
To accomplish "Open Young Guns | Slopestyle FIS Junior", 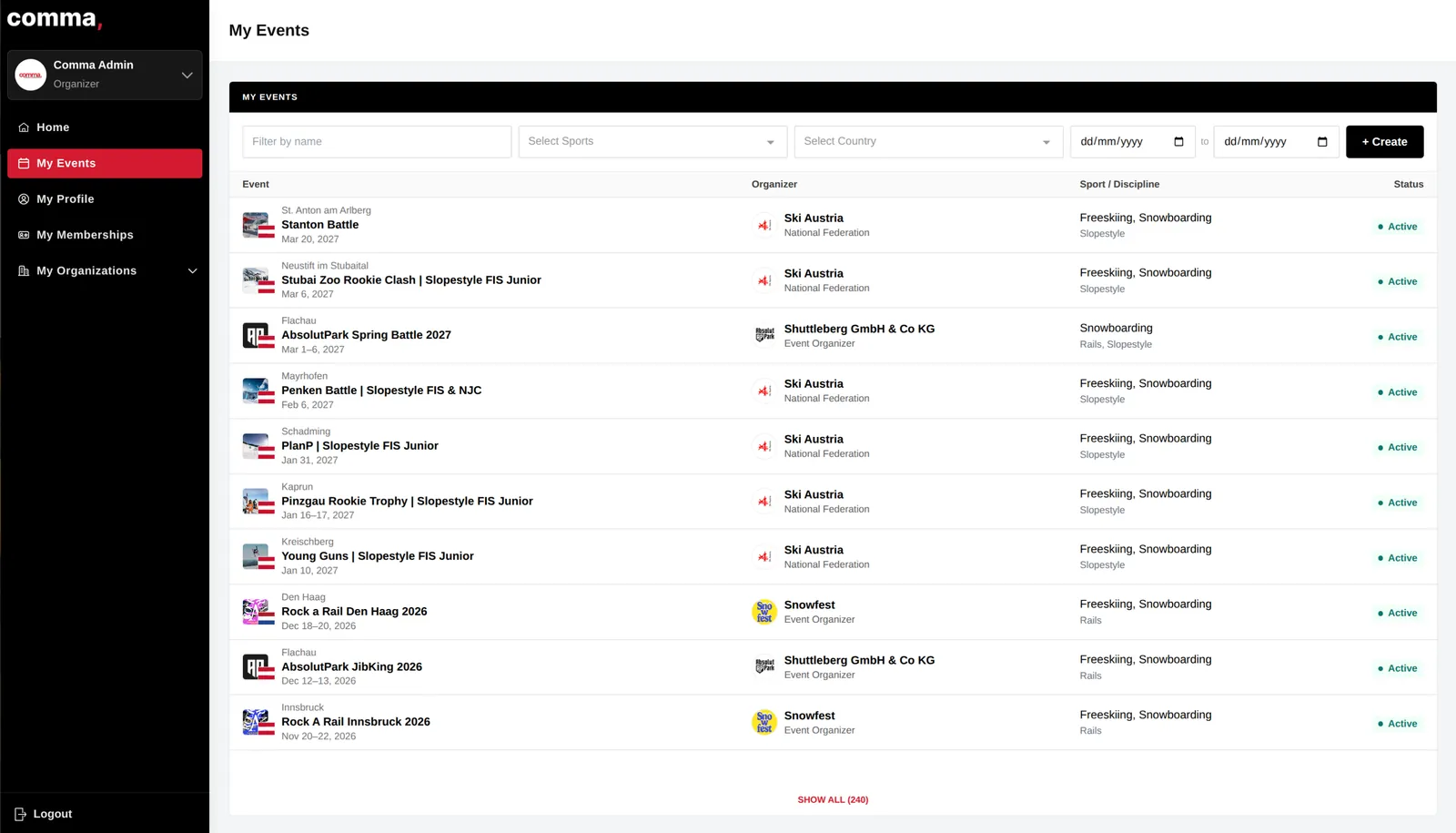I will (378, 556).
